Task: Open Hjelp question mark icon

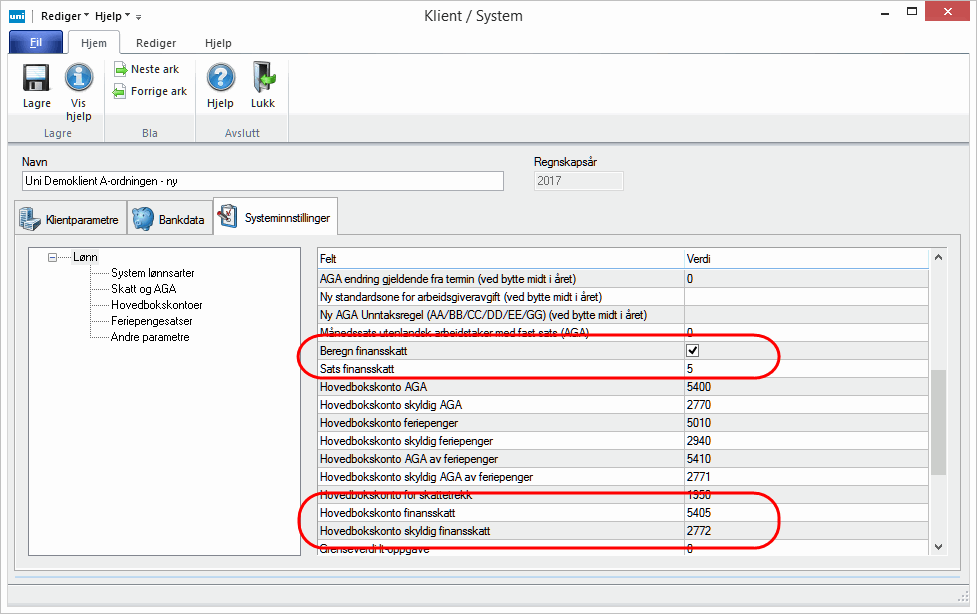Action: [x=220, y=79]
